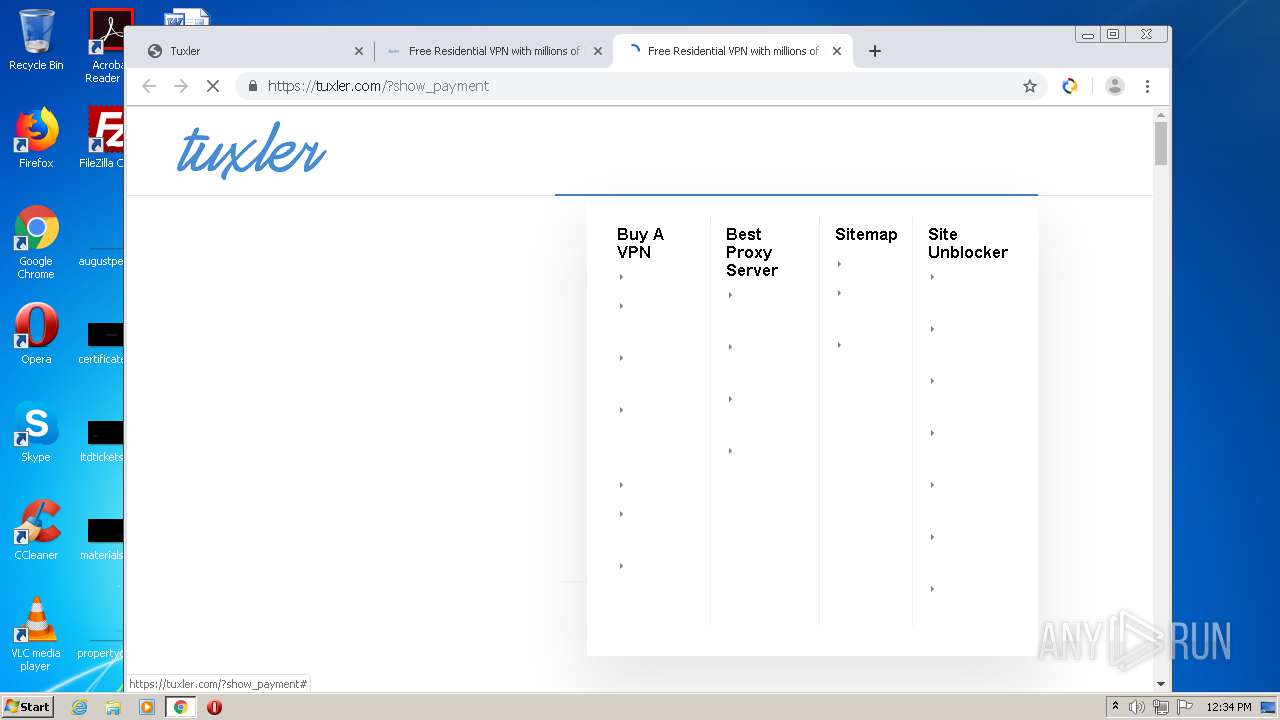
Task: Click the tuxler logo
Action: [252, 150]
